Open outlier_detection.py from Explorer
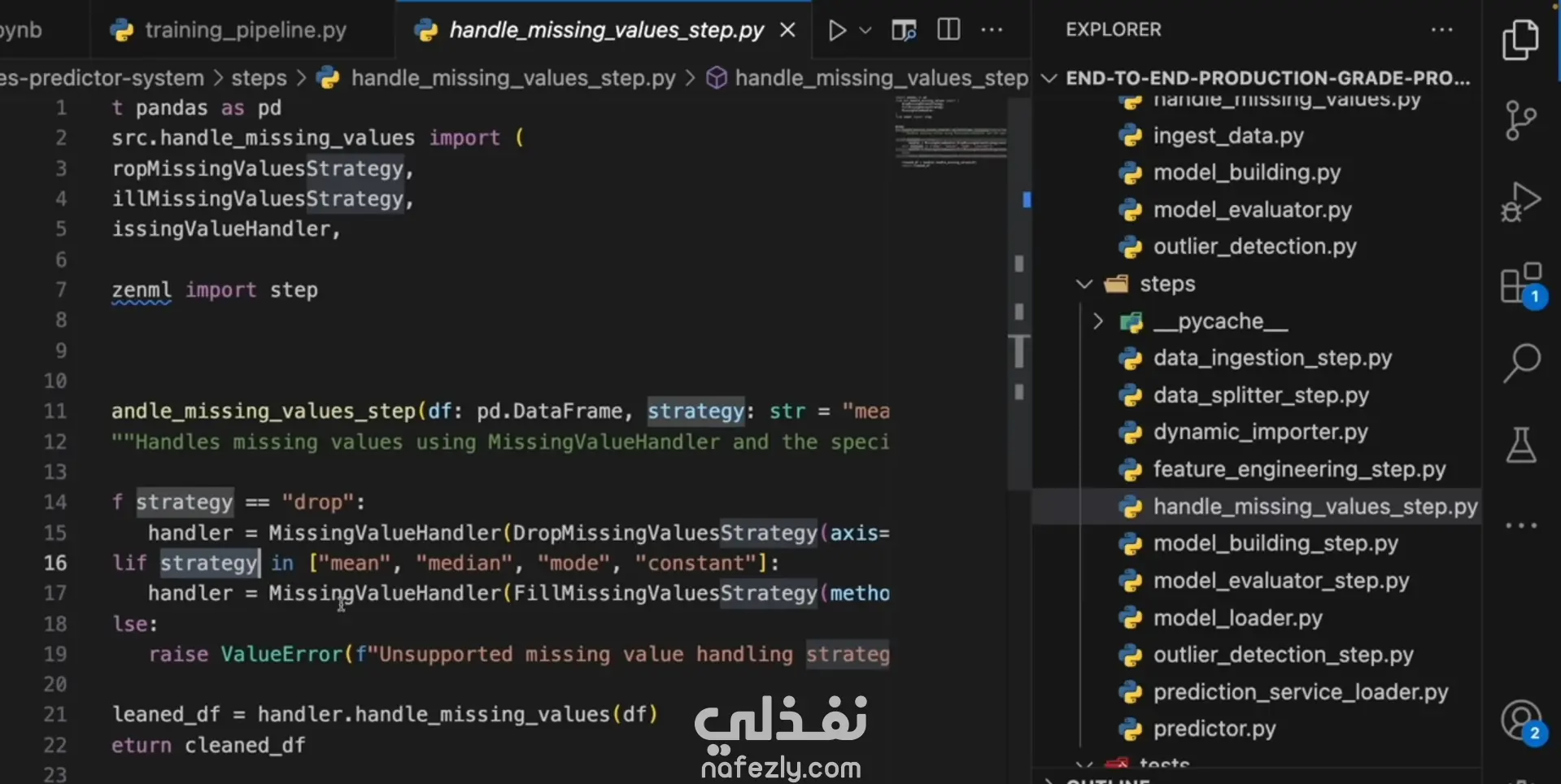Screen dimensions: 1561x784 (1255, 246)
